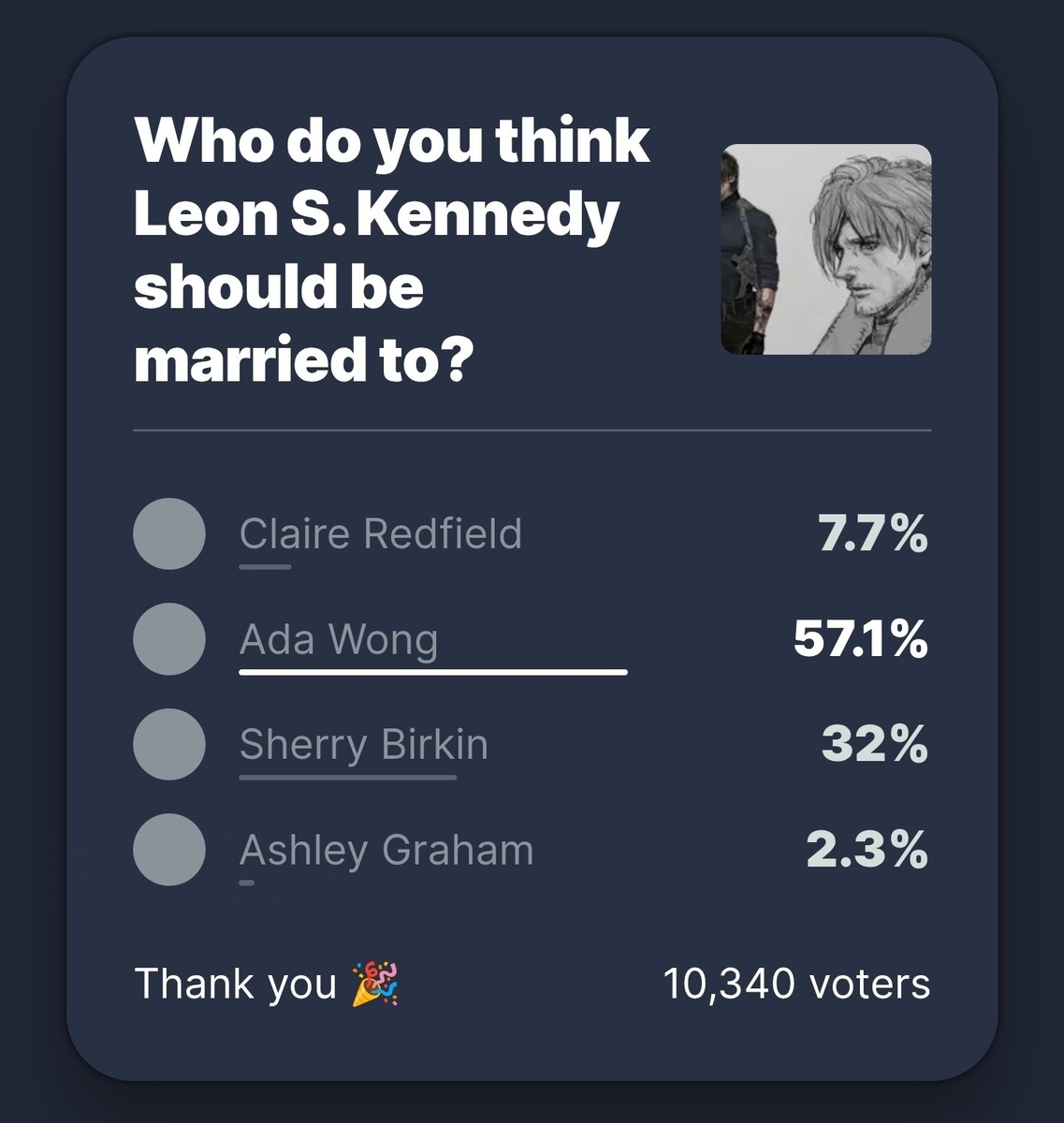
Task: Click the Thank you text
Action: 236,984
